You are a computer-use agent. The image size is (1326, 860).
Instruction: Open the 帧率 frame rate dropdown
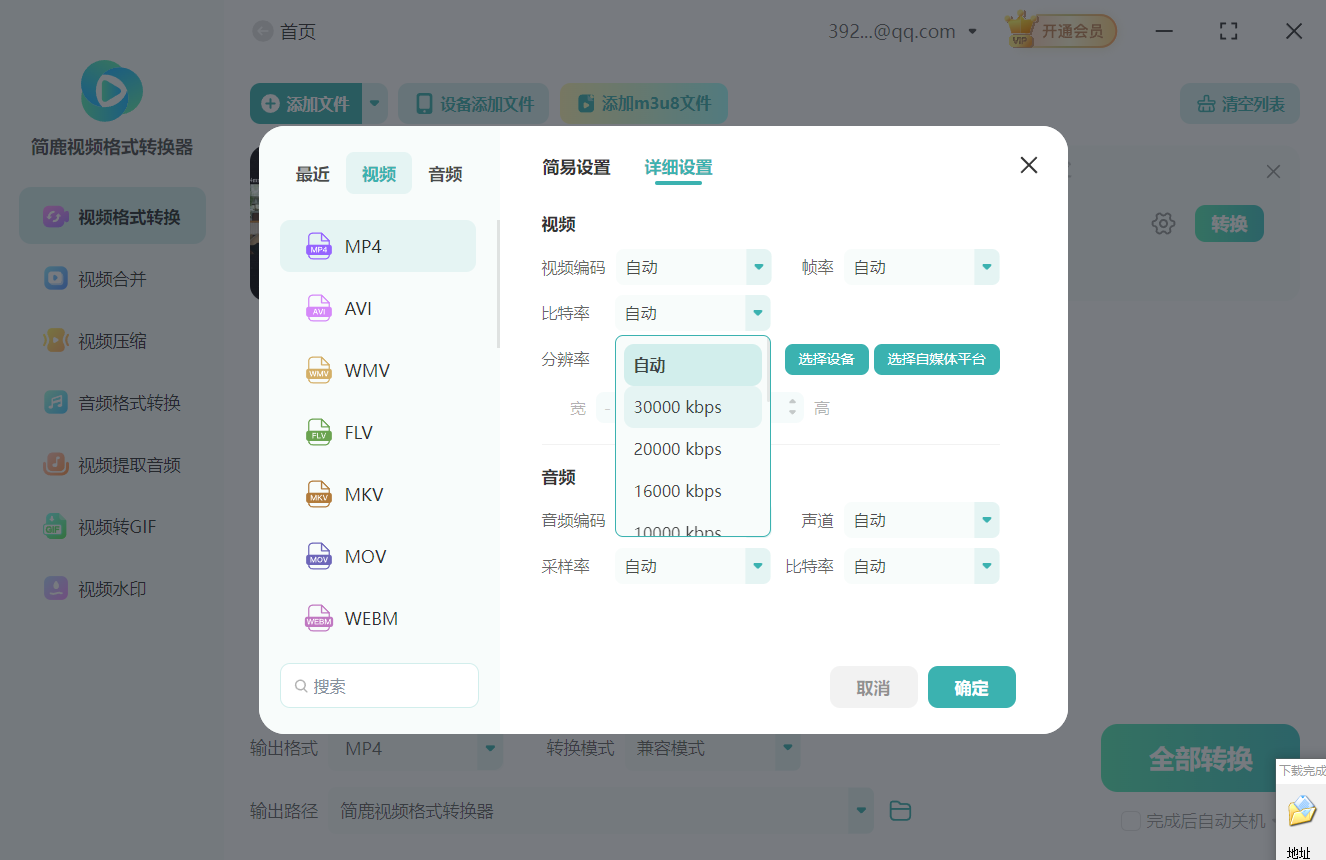(921, 267)
